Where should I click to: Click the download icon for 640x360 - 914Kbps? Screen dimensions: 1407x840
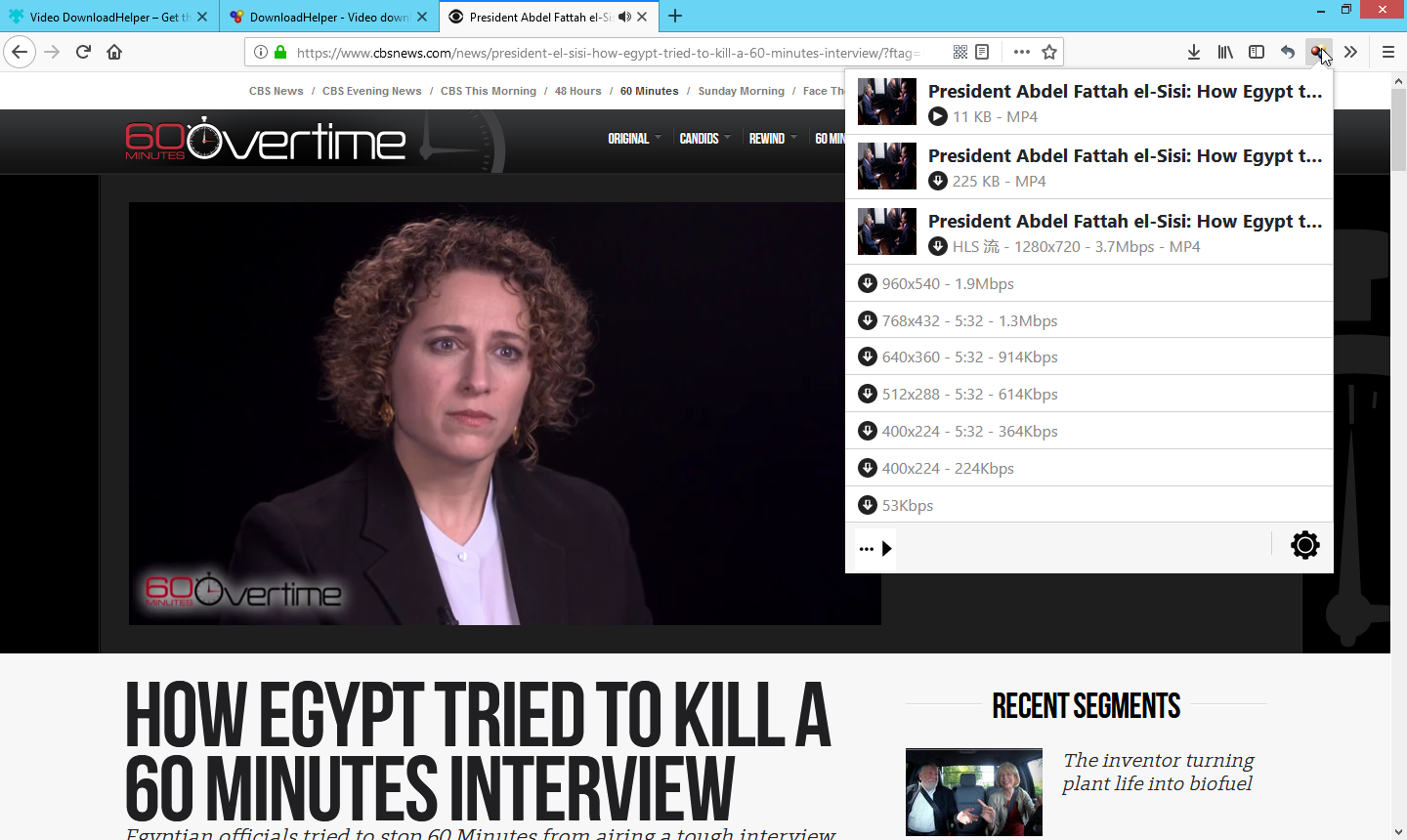pos(867,357)
